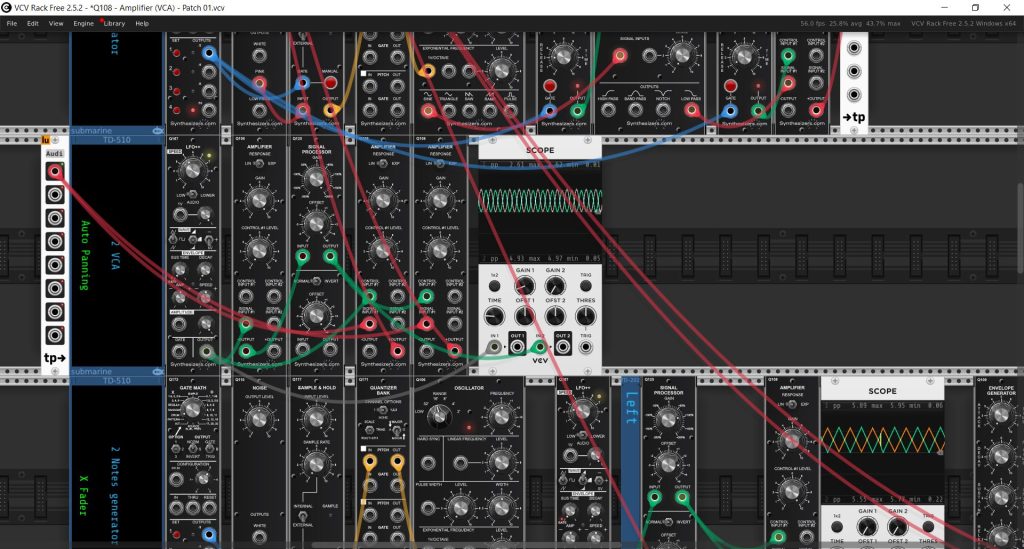The image size is (1024, 549).
Task: Open the View menu
Action: [56, 24]
